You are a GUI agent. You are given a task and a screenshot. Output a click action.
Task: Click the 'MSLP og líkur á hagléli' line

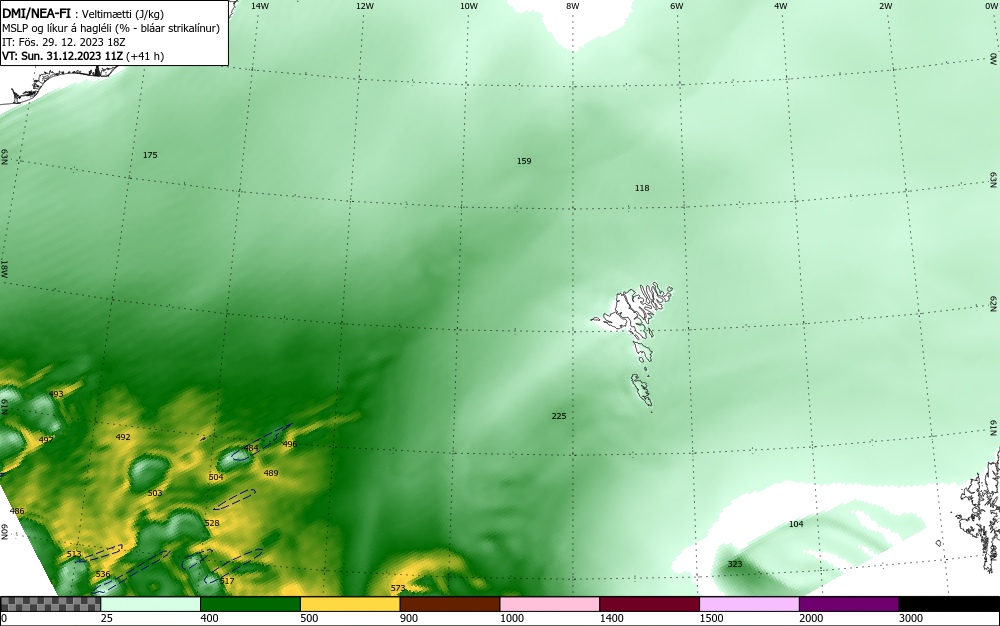click(x=111, y=28)
